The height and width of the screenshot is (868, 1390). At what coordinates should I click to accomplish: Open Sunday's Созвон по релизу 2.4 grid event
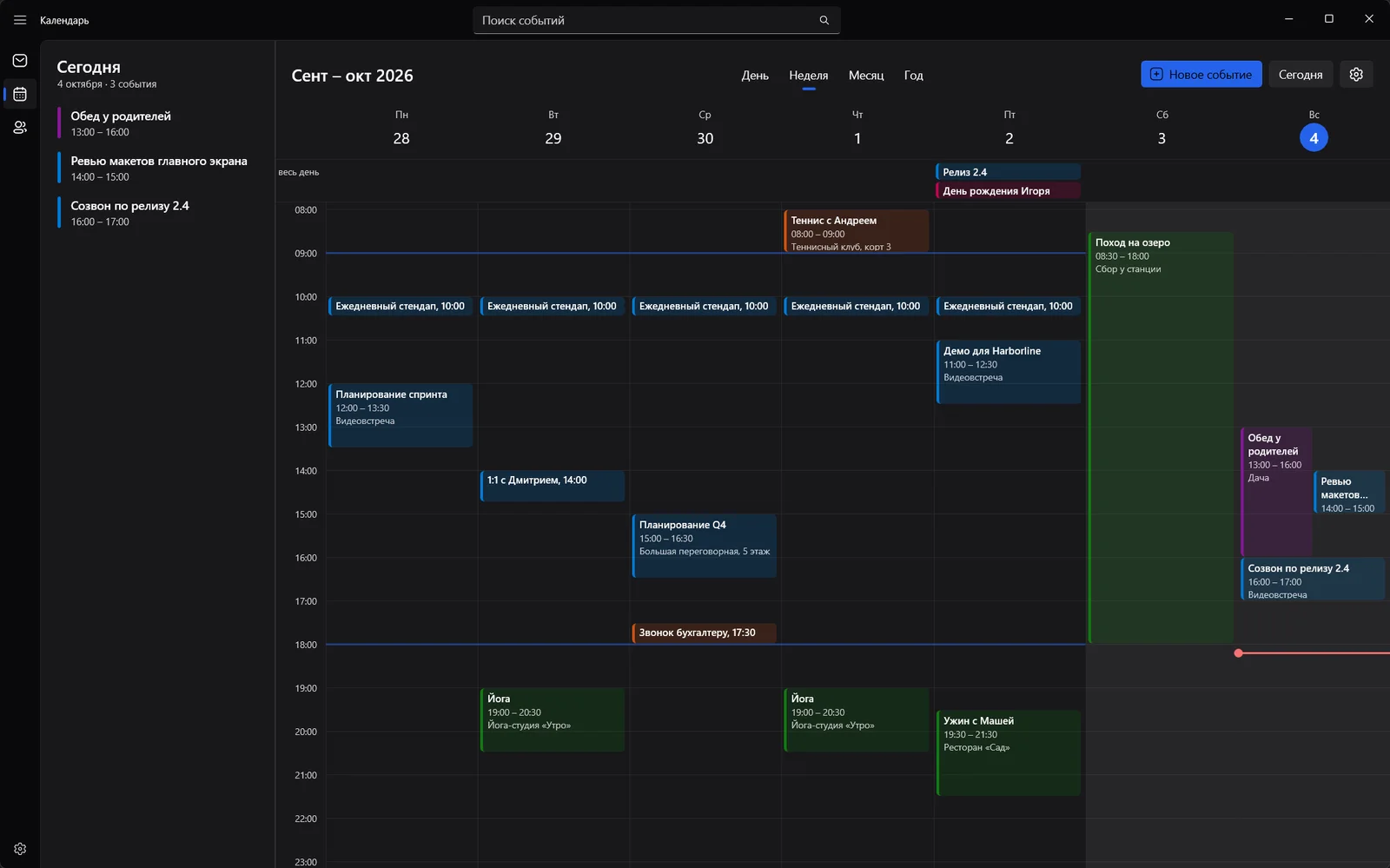[x=1313, y=579]
